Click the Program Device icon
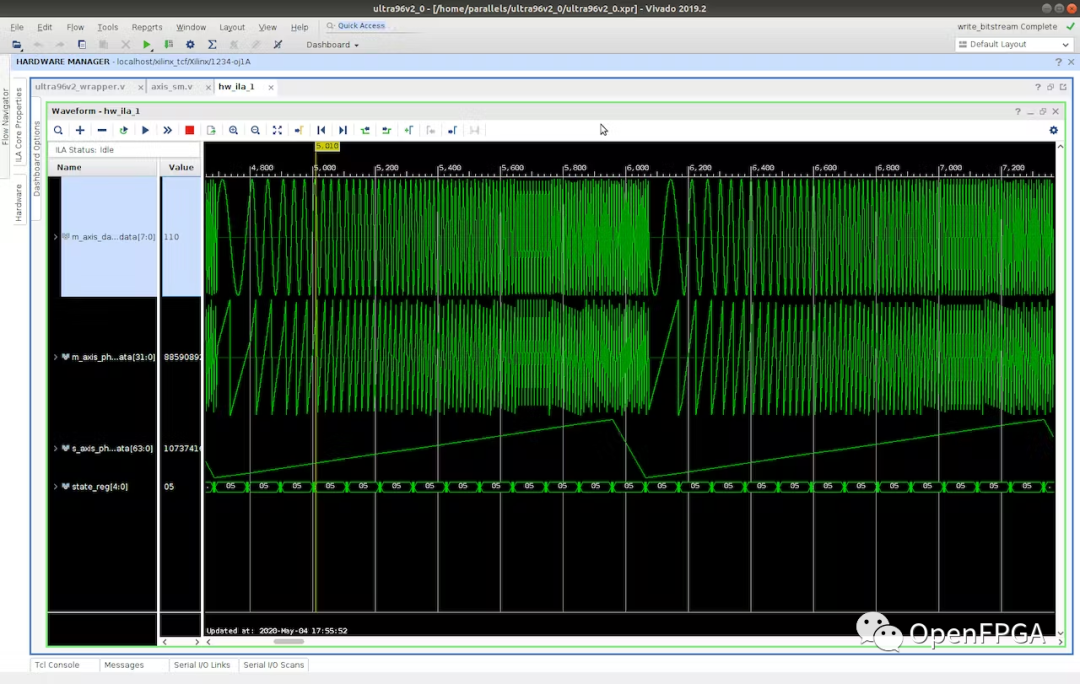Screen dimensions: 1080x684 pos(168,45)
